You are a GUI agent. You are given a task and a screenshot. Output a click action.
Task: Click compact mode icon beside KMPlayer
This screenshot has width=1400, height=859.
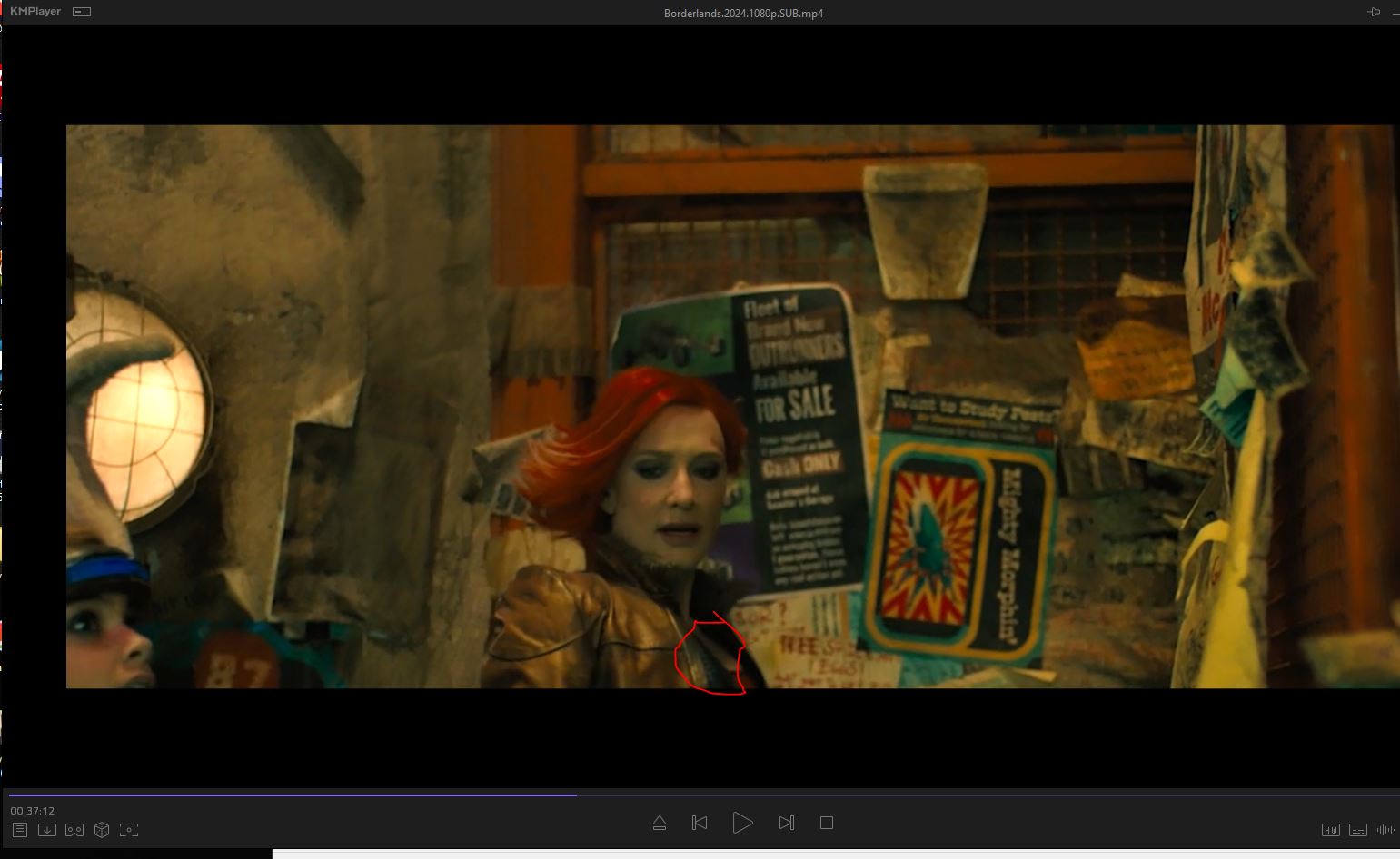pos(82,12)
